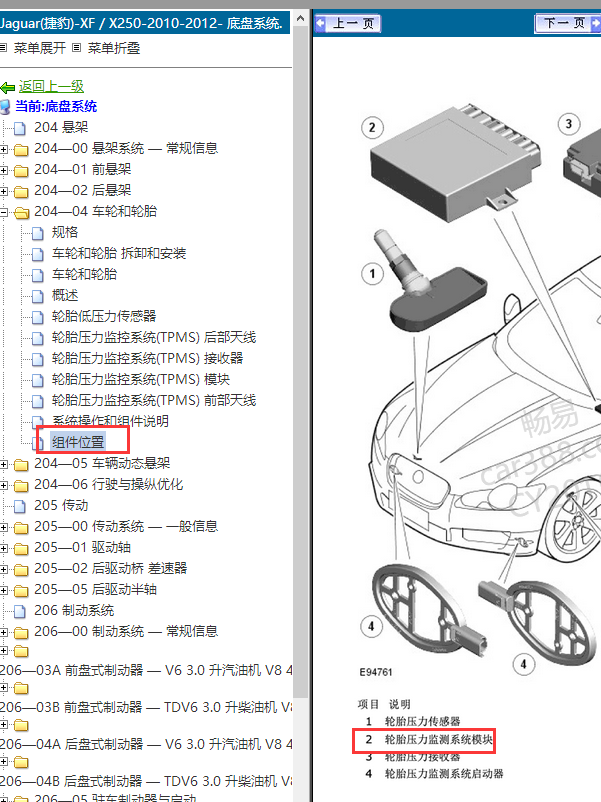Image resolution: width=601 pixels, height=802 pixels.
Task: Click the 204—05 车辆动态悬架 folder icon
Action: [21, 464]
